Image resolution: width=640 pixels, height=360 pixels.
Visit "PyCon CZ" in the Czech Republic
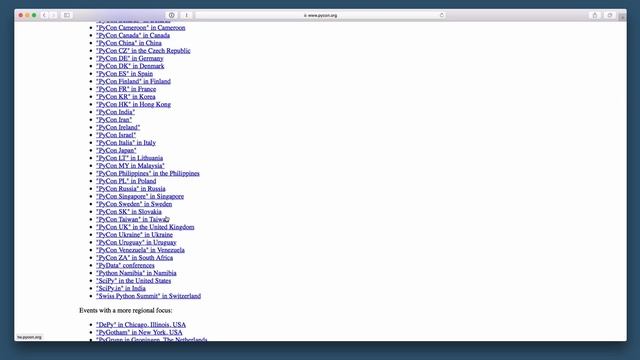(x=143, y=51)
